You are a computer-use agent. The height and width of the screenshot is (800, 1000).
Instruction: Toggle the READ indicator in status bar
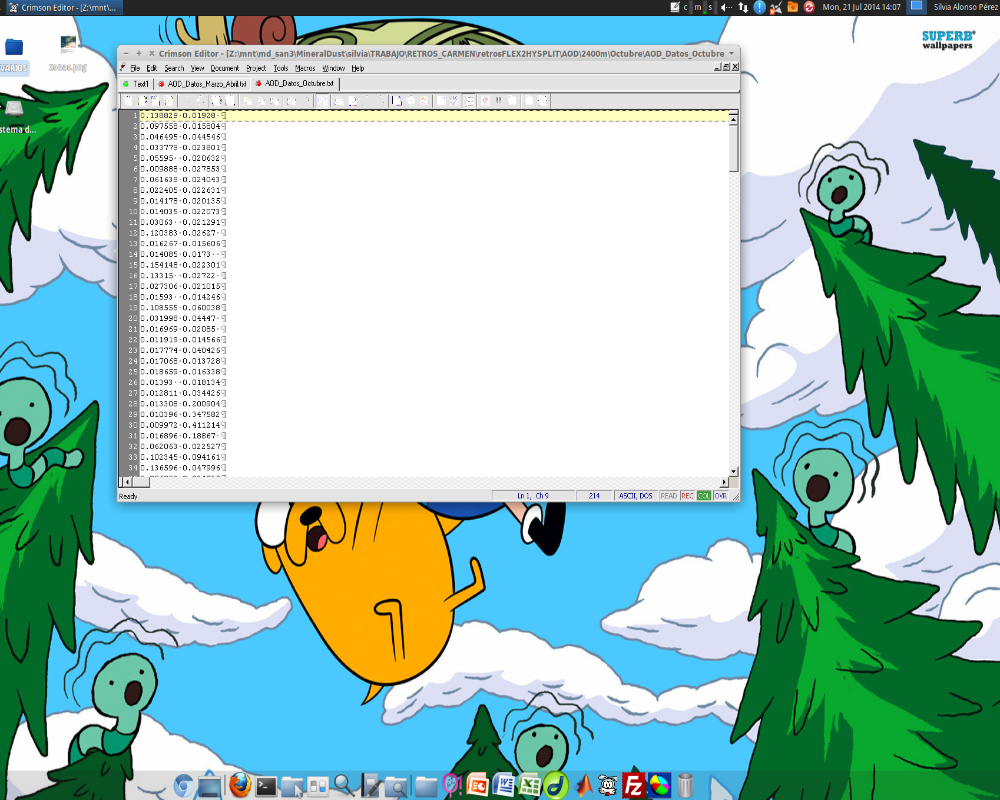pyautogui.click(x=668, y=496)
